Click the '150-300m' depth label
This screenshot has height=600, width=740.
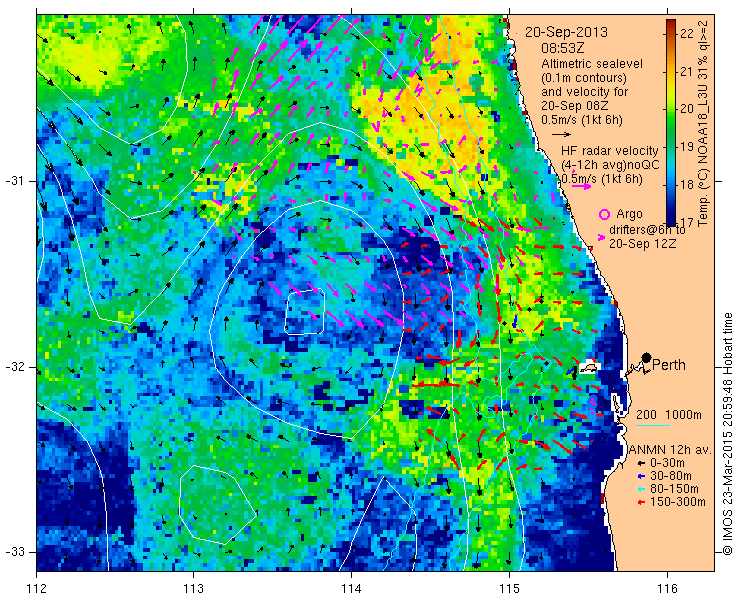coord(678,502)
